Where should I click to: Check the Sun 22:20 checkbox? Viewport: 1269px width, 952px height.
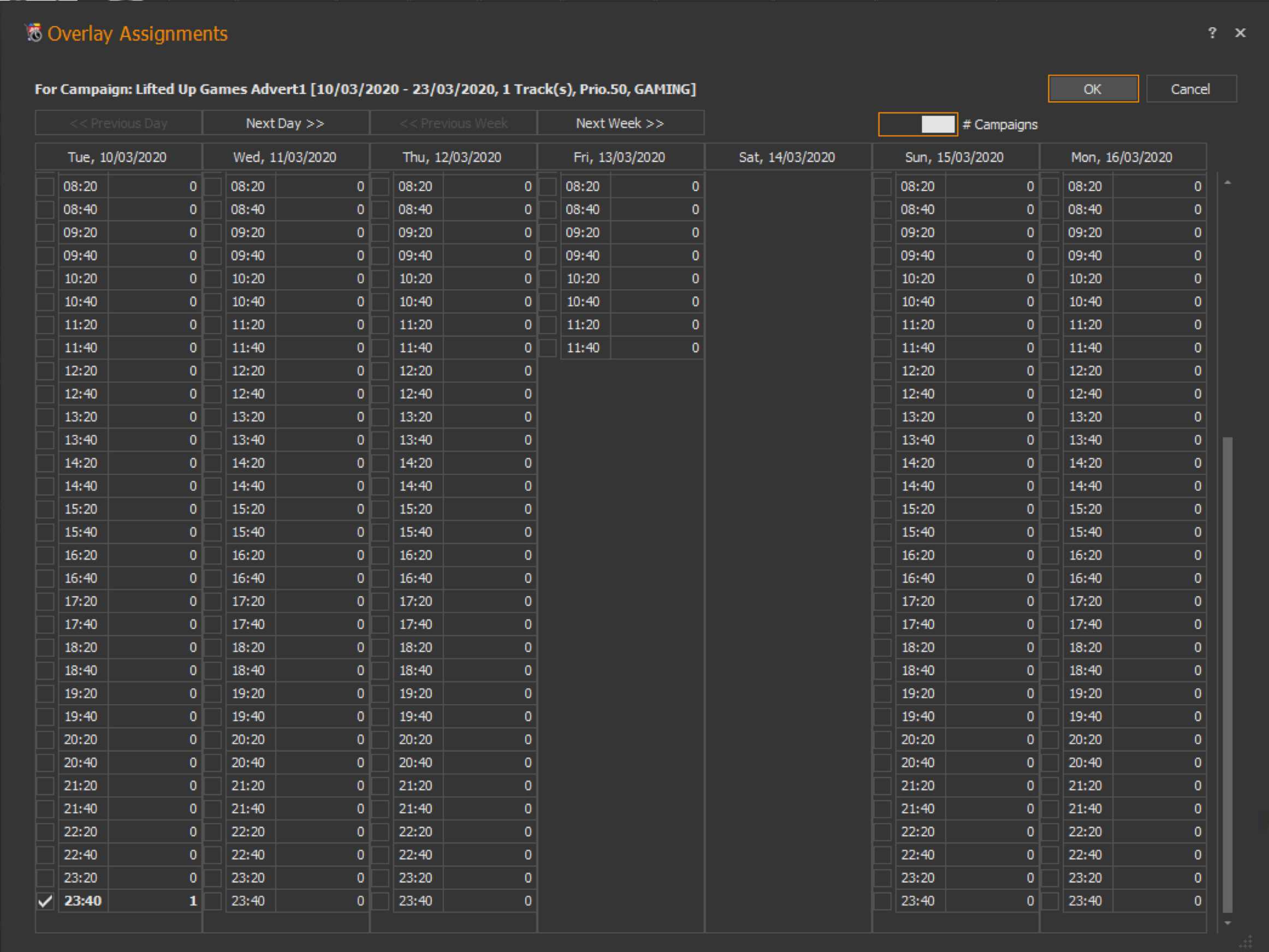(883, 831)
